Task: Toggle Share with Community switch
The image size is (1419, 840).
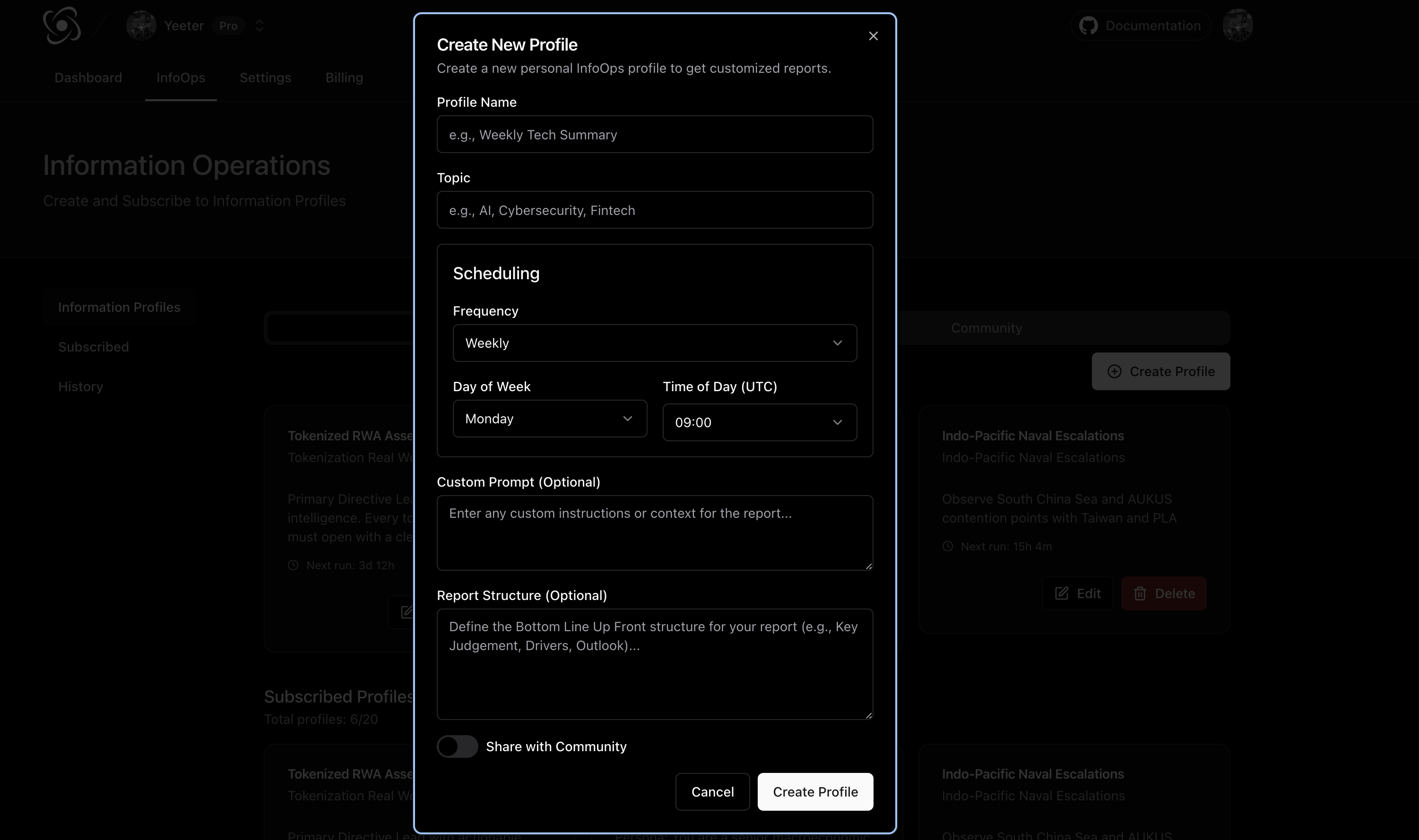Action: [457, 746]
